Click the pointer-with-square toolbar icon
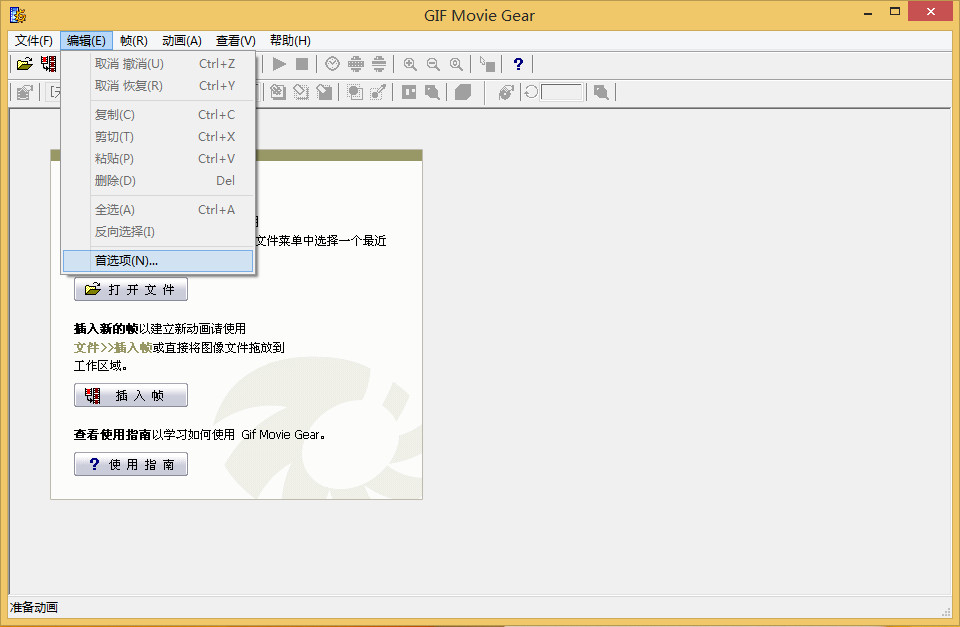960x627 pixels. pos(487,64)
